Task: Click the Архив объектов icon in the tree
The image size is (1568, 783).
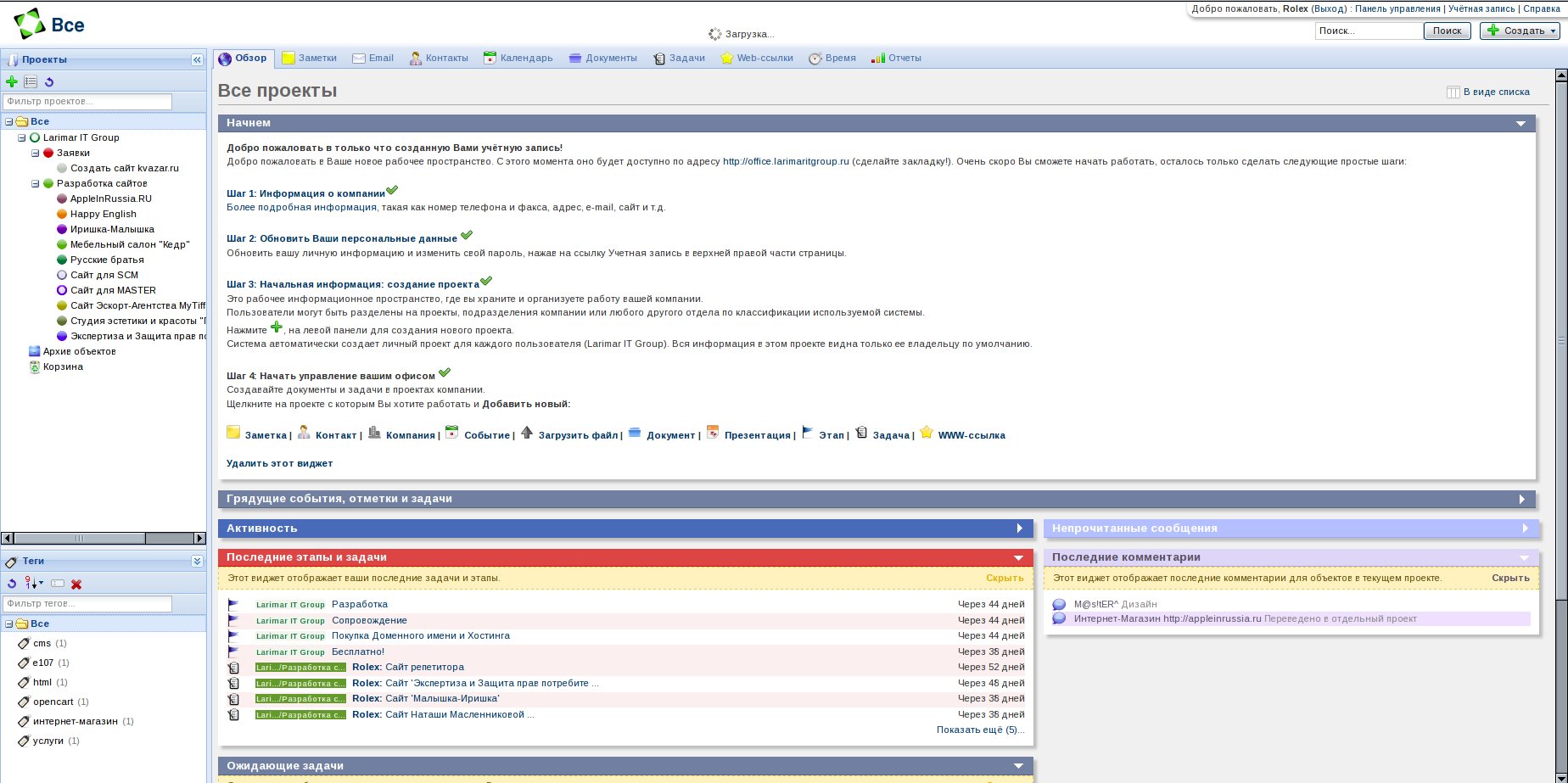Action: 34,352
